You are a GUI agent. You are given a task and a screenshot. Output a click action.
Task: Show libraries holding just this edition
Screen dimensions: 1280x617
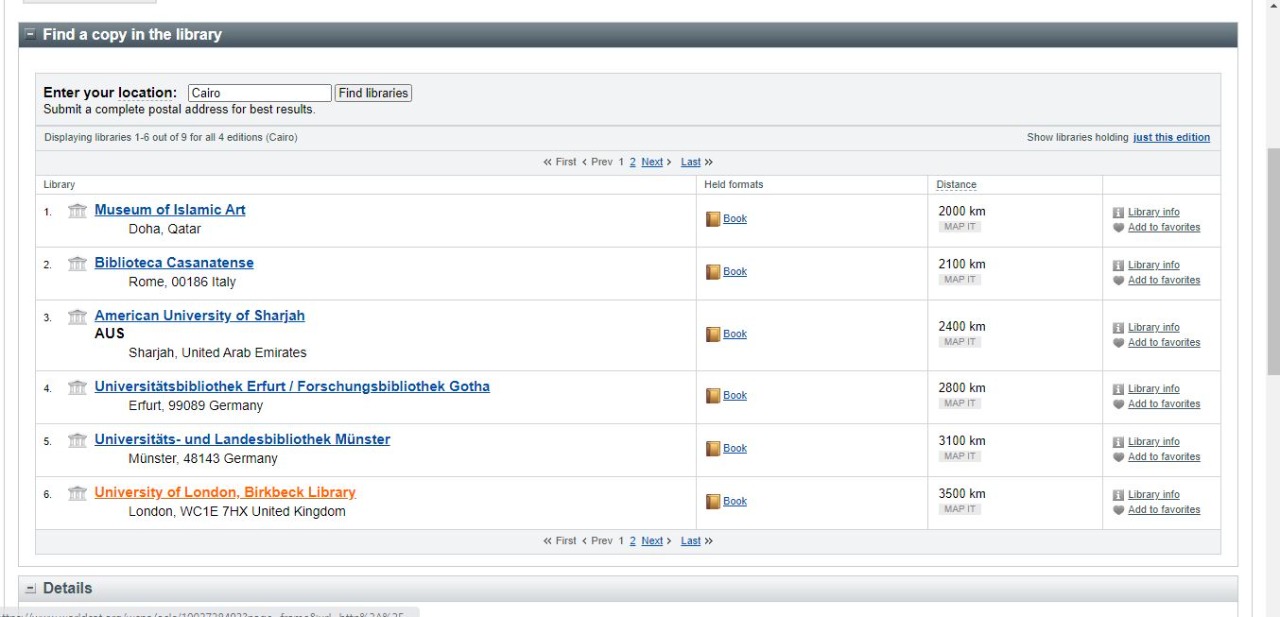(1171, 138)
